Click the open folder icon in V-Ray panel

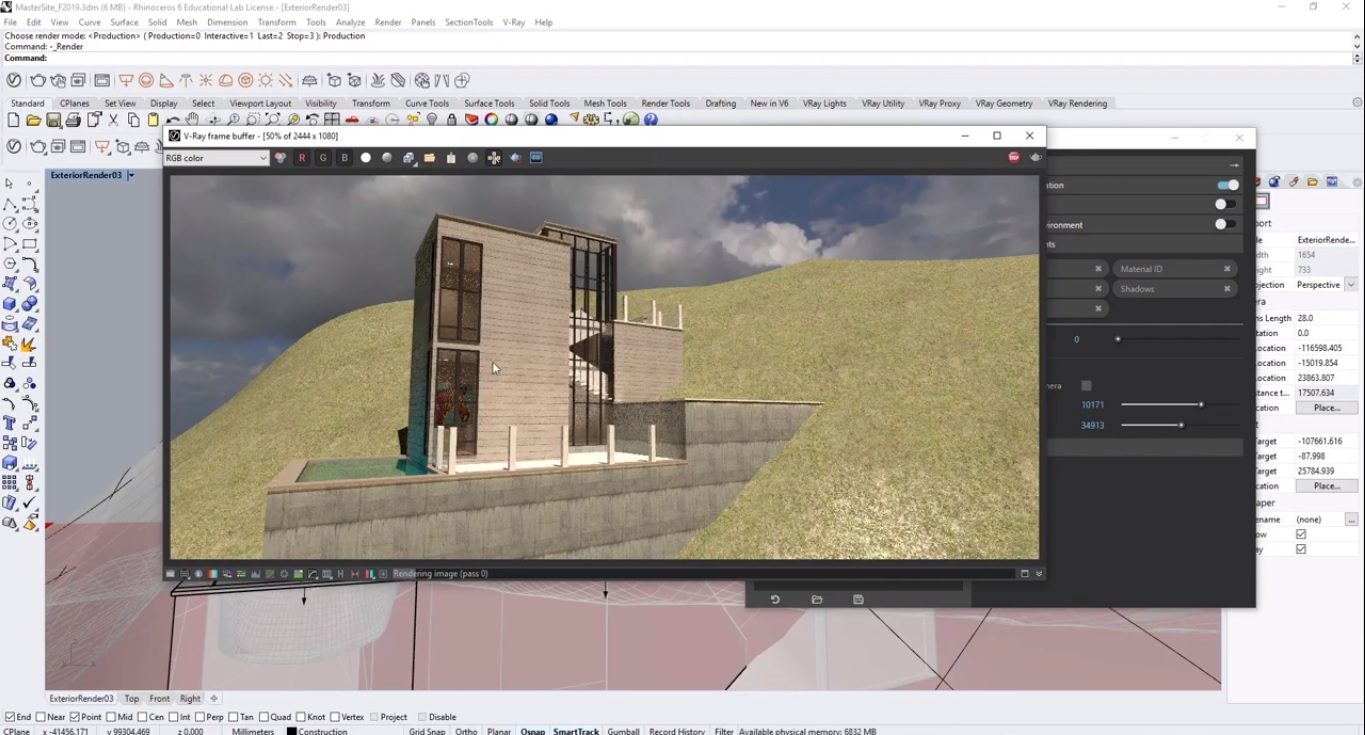point(817,599)
